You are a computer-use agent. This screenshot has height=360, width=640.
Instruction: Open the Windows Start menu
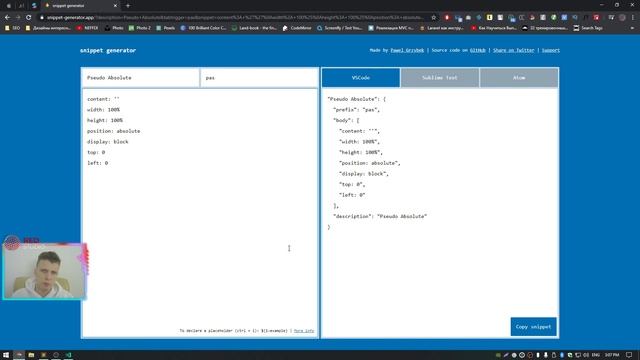tap(6, 355)
